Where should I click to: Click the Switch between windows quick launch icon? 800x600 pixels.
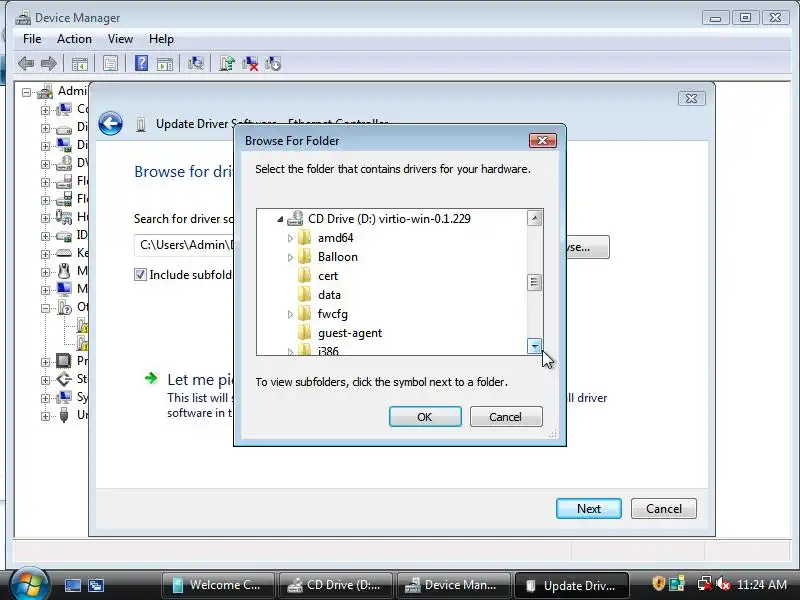(96, 585)
